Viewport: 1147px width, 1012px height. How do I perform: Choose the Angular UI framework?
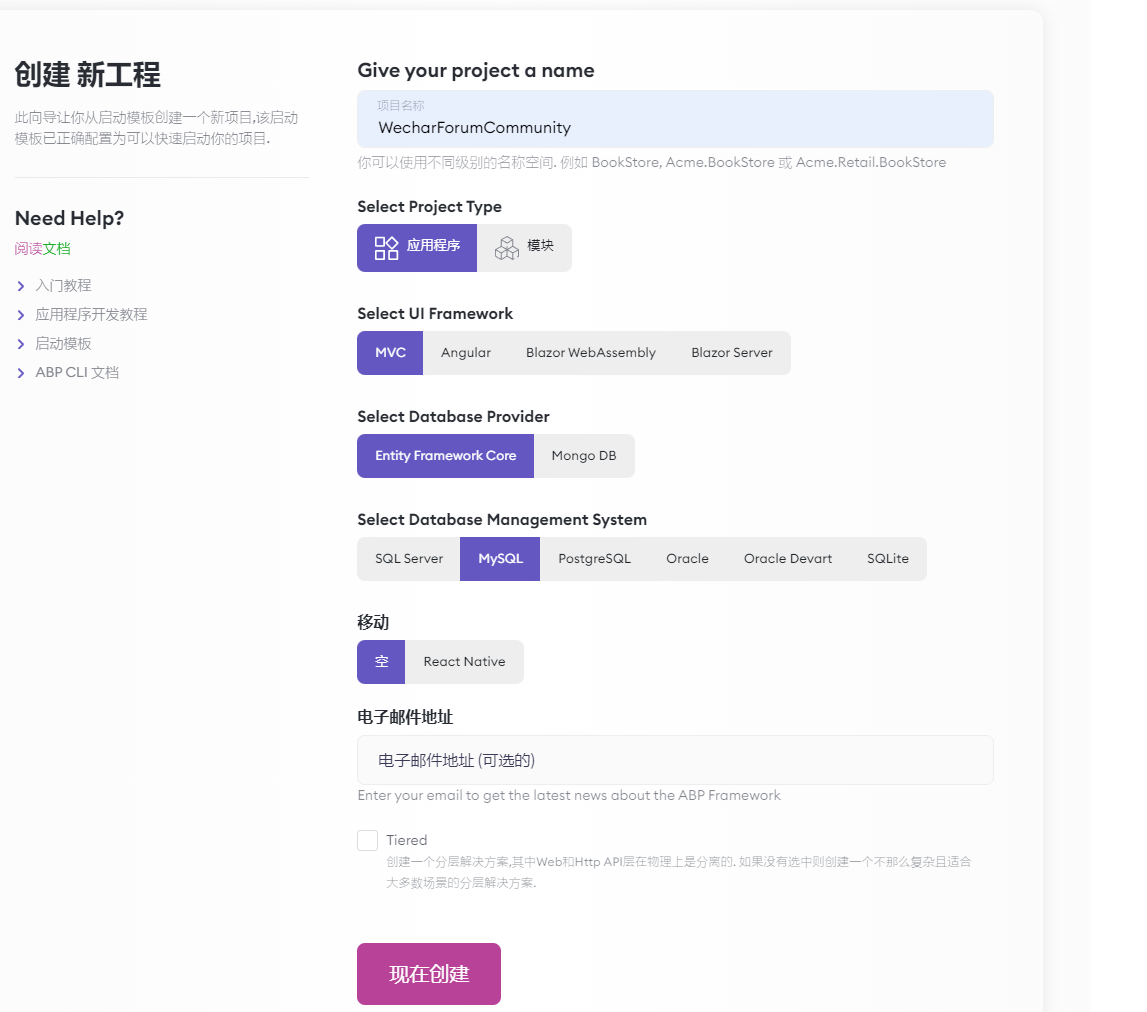pos(465,353)
